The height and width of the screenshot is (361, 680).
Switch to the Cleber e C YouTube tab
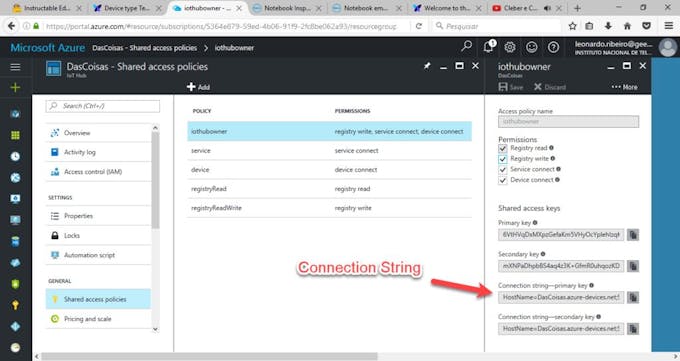pyautogui.click(x=526, y=8)
